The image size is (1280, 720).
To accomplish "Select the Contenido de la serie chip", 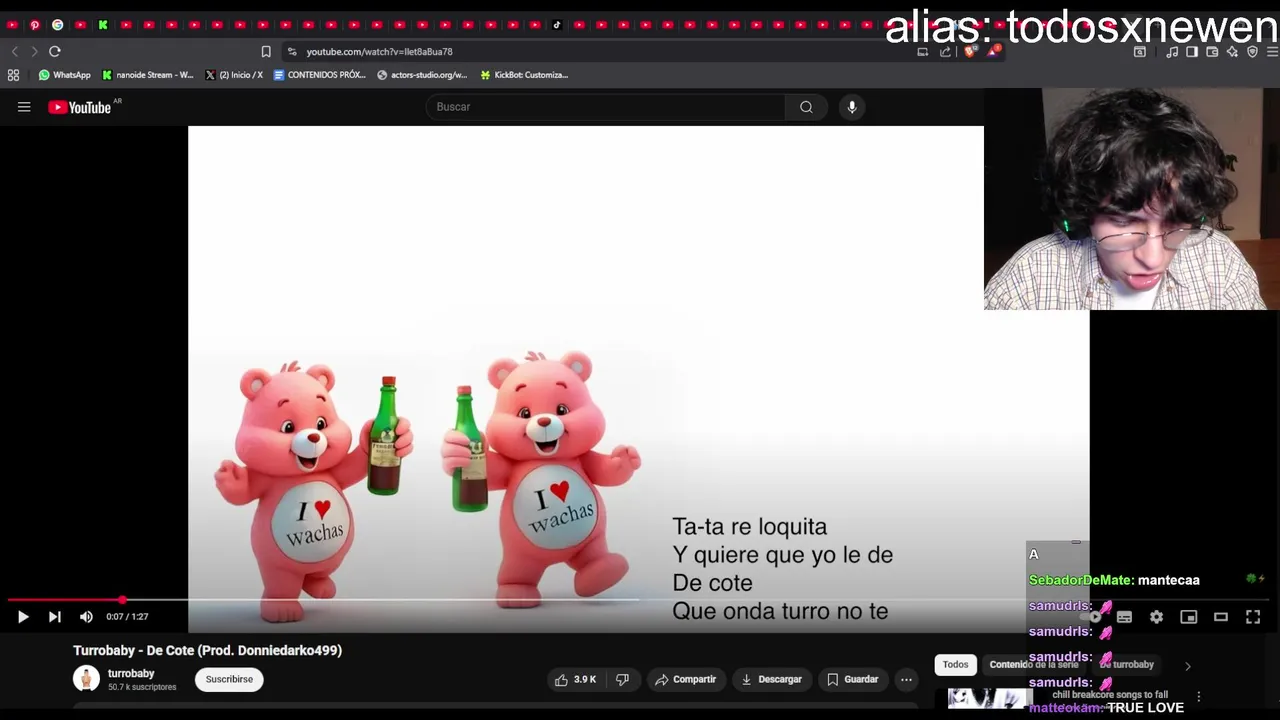I will [x=1034, y=665].
